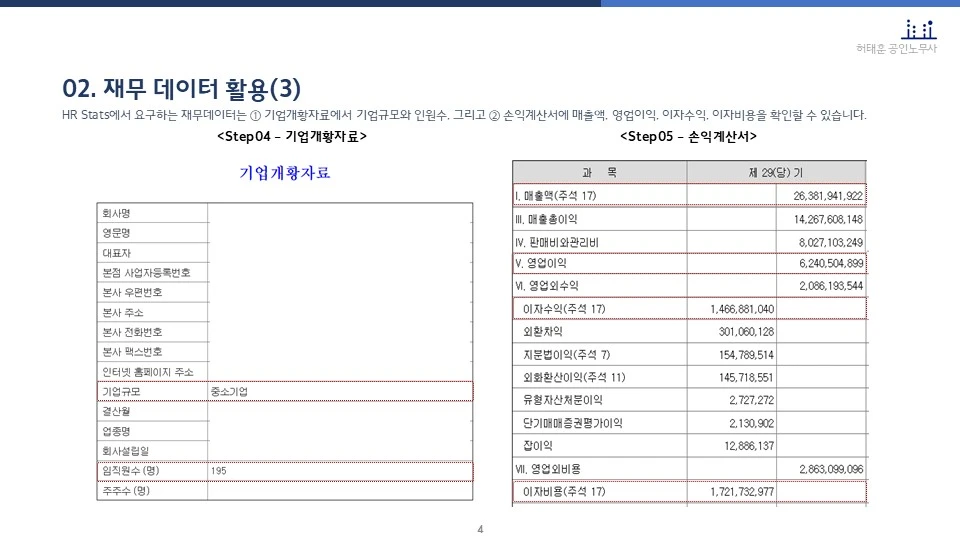The image size is (960, 540).
Task: Click the value 154,789,514
Action: click(746, 354)
